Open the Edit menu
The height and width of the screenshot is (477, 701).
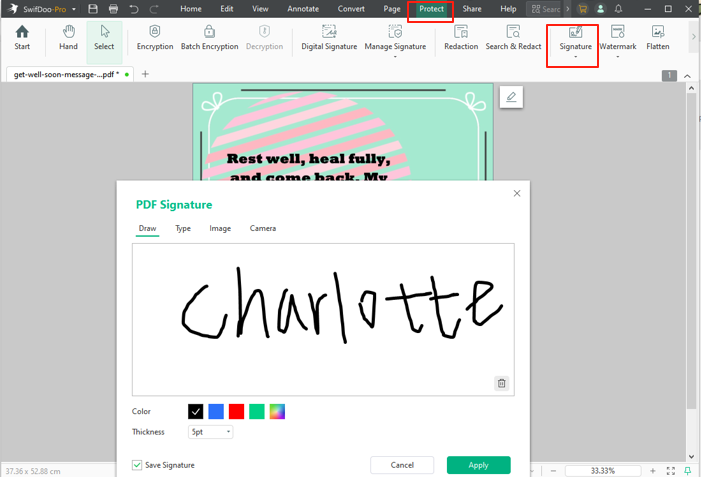coord(227,8)
